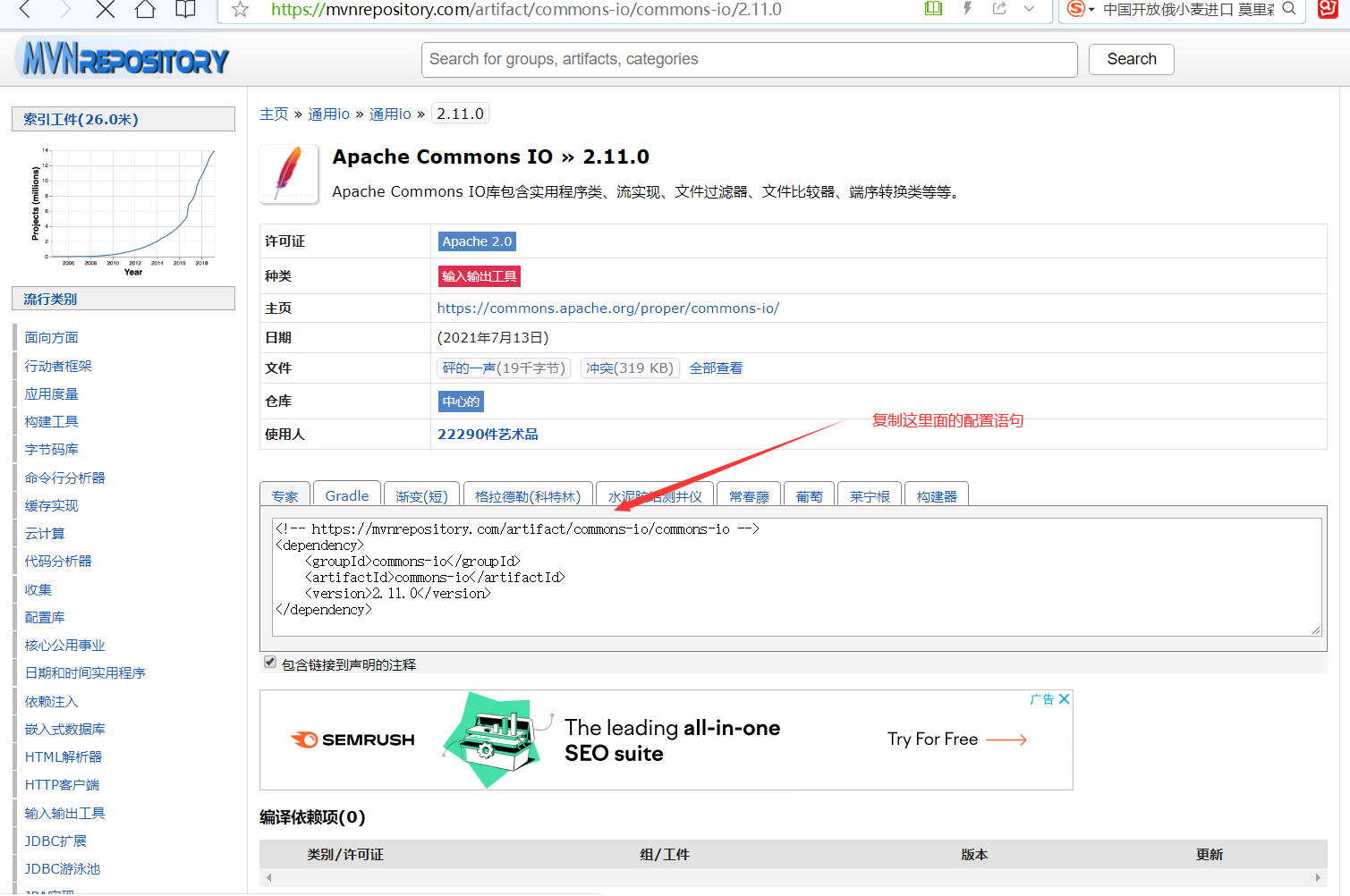
Task: Stop loading with the X icon
Action: [x=106, y=9]
